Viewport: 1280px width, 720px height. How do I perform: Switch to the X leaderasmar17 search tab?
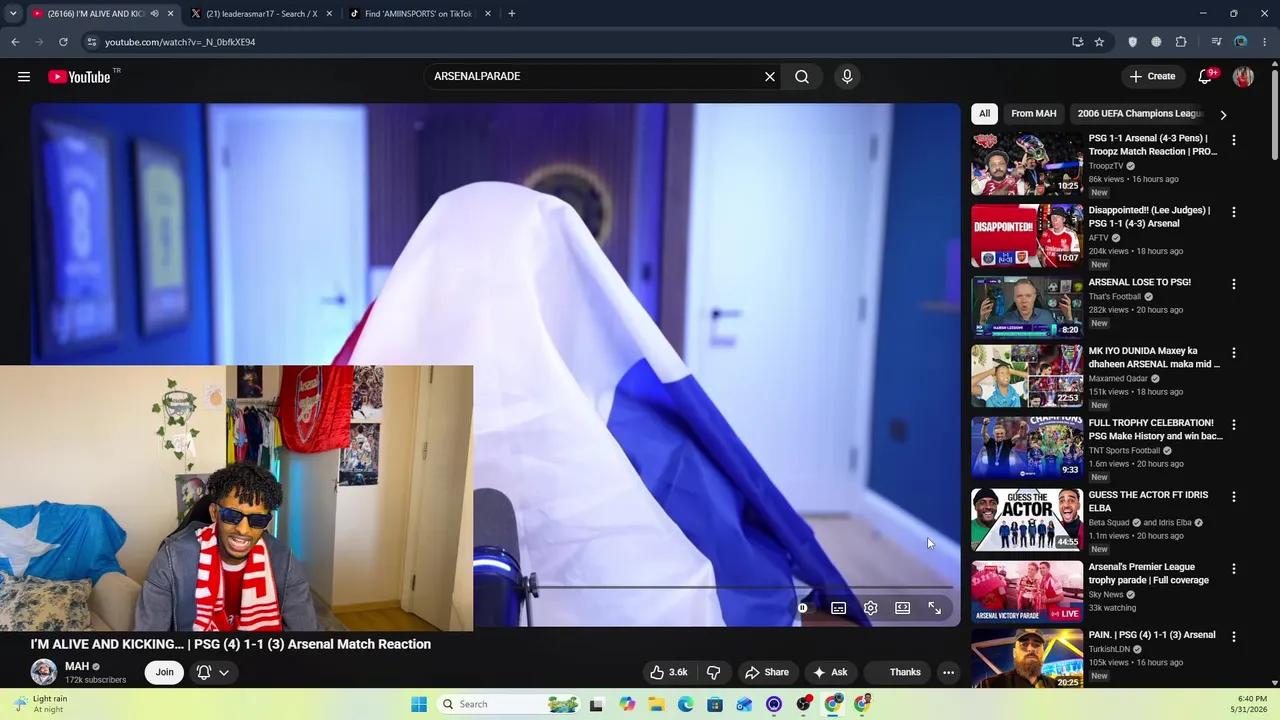pos(262,14)
